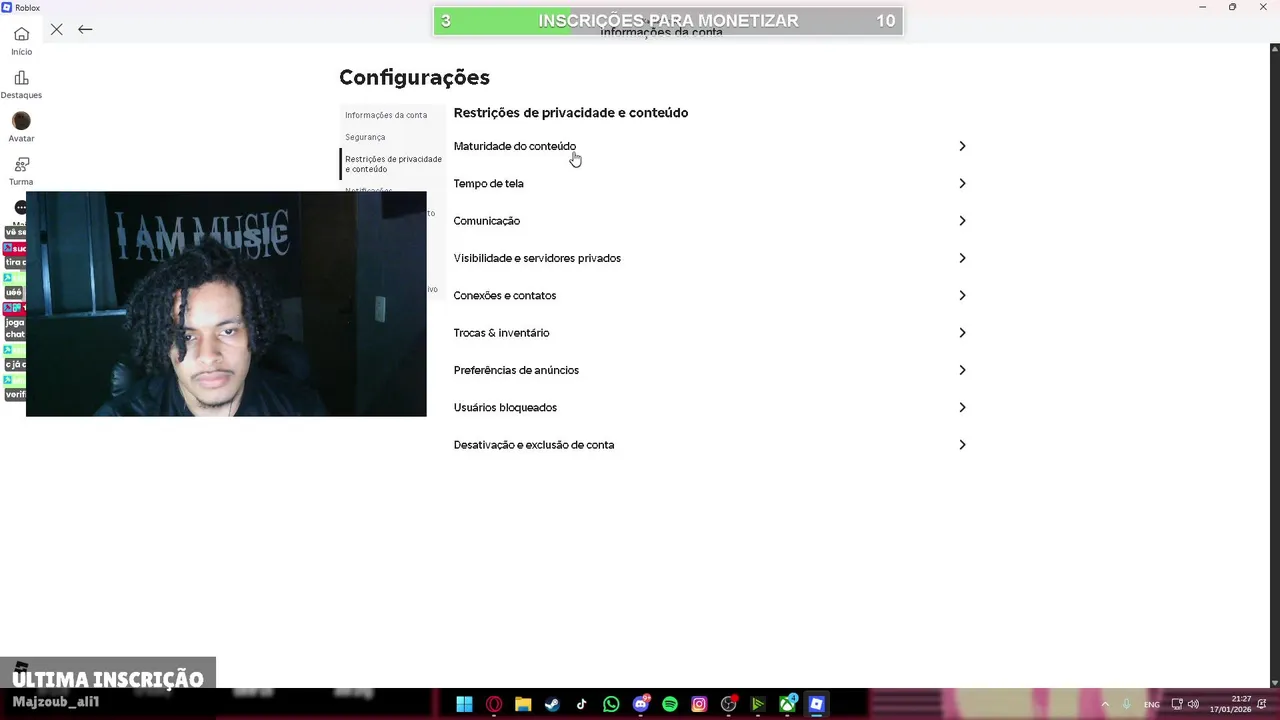Open clock and date in taskbar
Viewport: 1280px width, 720px height.
[x=1231, y=704]
